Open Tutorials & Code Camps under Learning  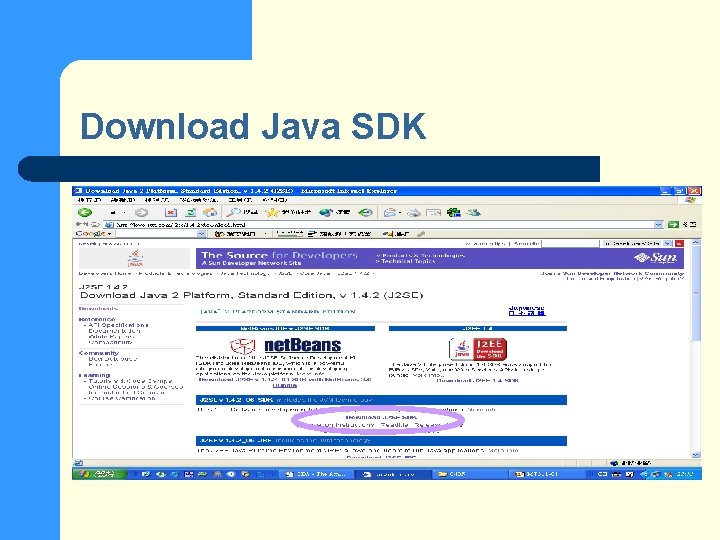tap(130, 381)
